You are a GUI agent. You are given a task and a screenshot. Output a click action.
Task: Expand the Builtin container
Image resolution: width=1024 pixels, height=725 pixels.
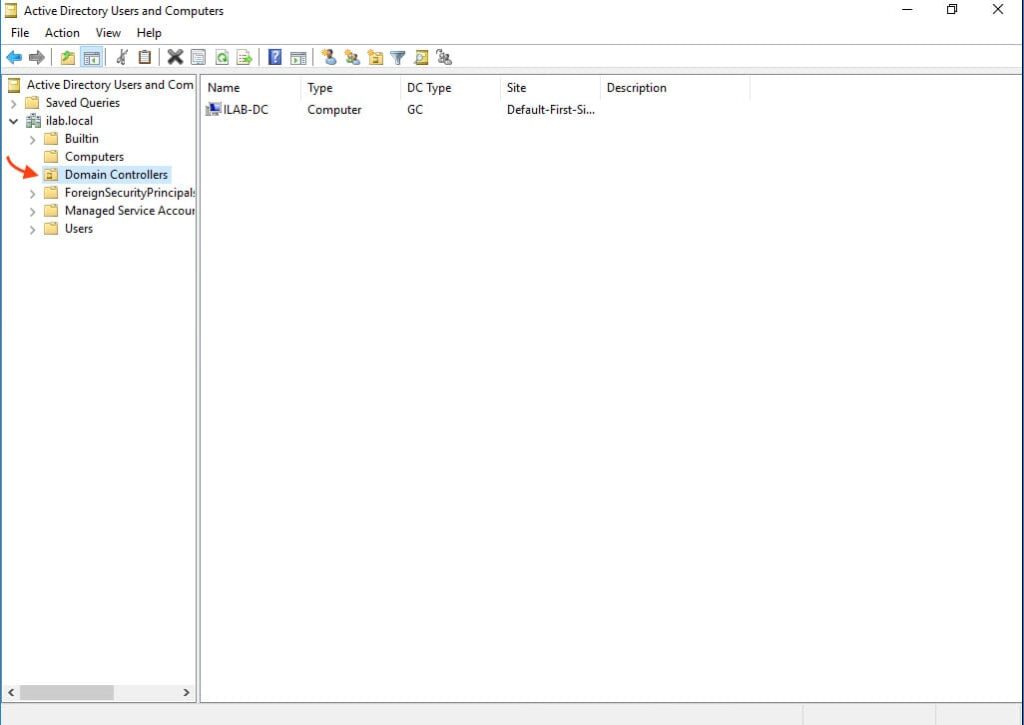tap(32, 139)
